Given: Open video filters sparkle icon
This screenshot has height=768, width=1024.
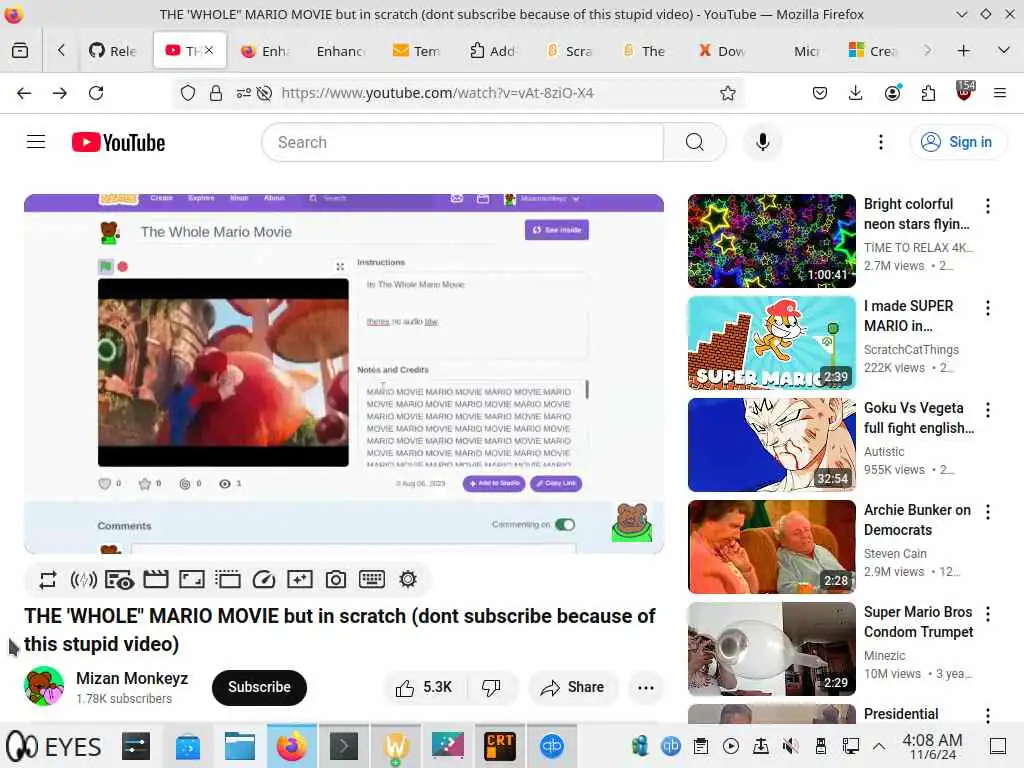Looking at the screenshot, I should (x=300, y=580).
